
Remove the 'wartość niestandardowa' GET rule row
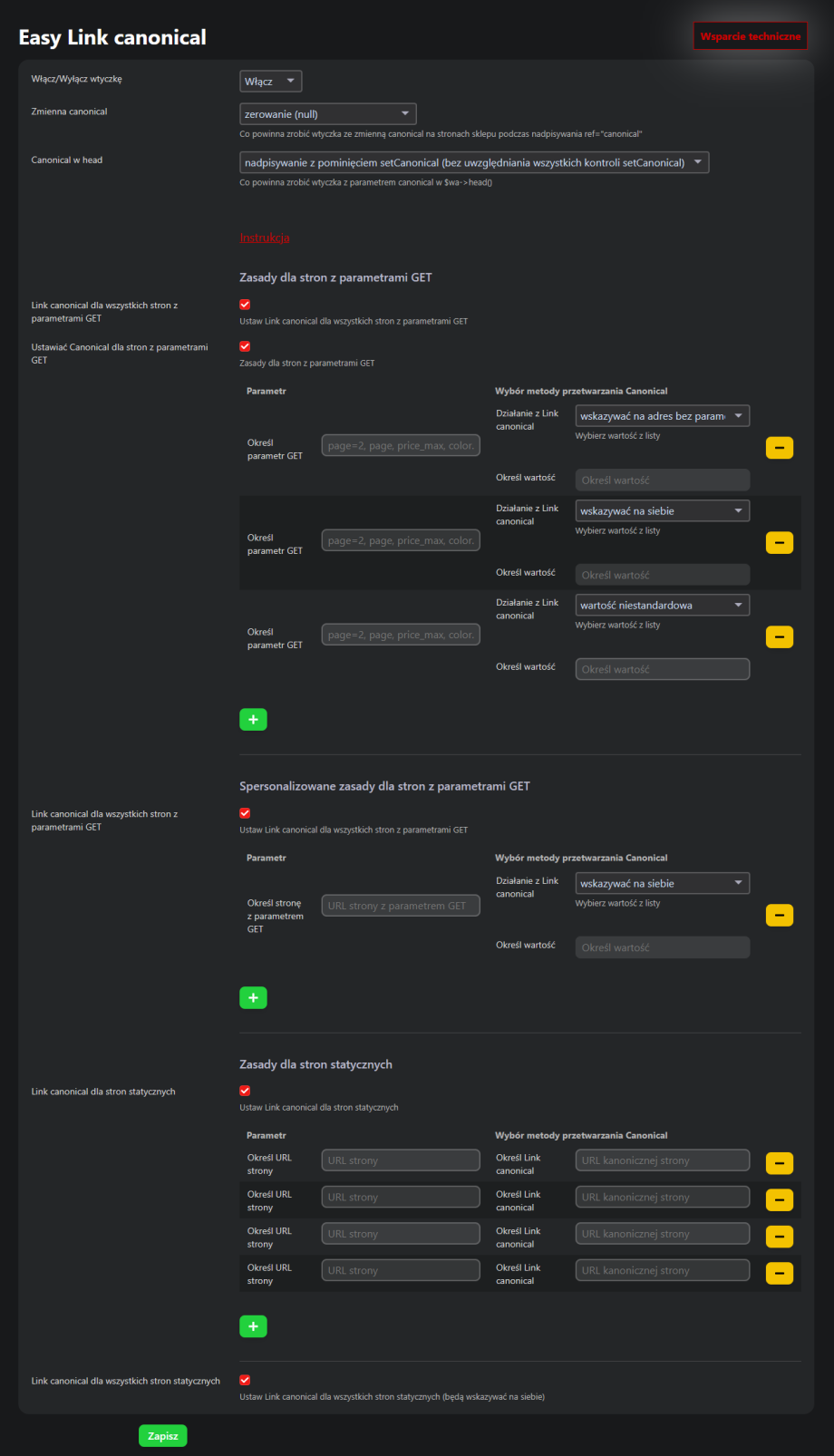[779, 637]
